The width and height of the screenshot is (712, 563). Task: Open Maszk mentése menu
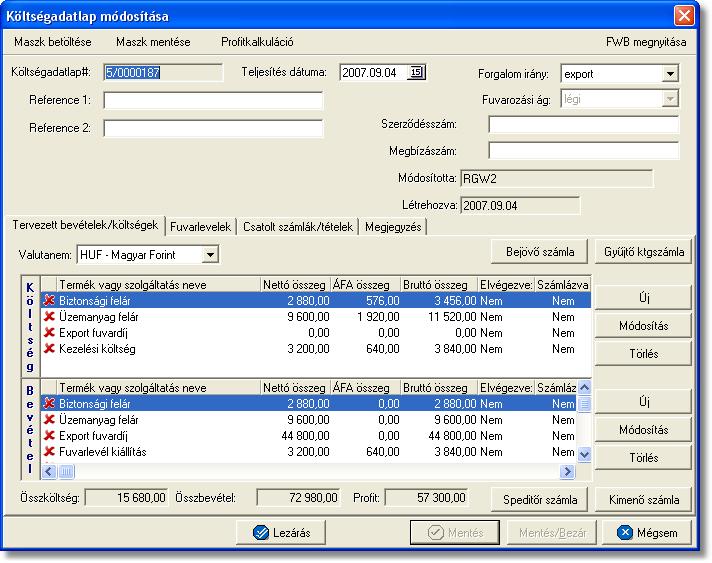pyautogui.click(x=153, y=42)
